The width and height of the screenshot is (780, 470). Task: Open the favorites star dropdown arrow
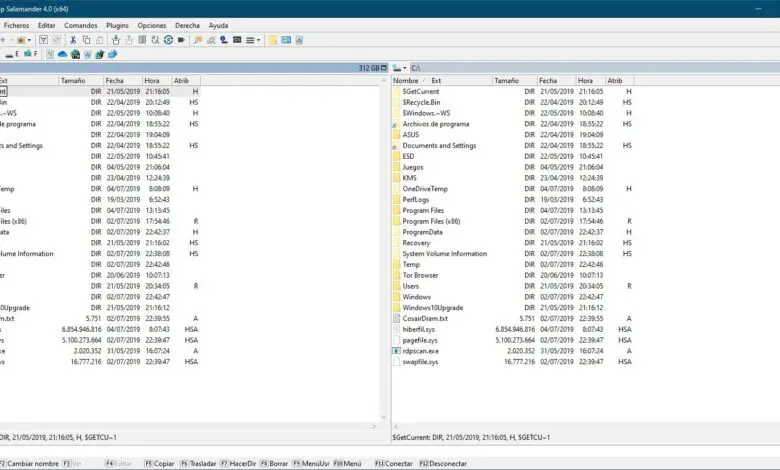[x=29, y=40]
